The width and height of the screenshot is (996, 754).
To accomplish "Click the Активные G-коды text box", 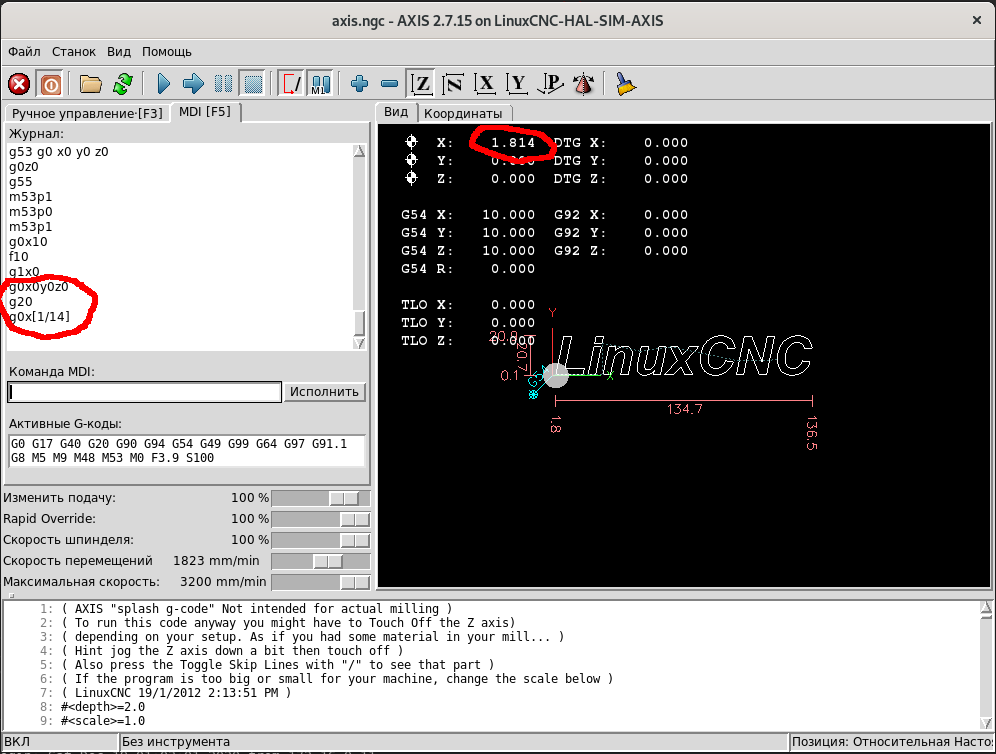I will (x=187, y=451).
